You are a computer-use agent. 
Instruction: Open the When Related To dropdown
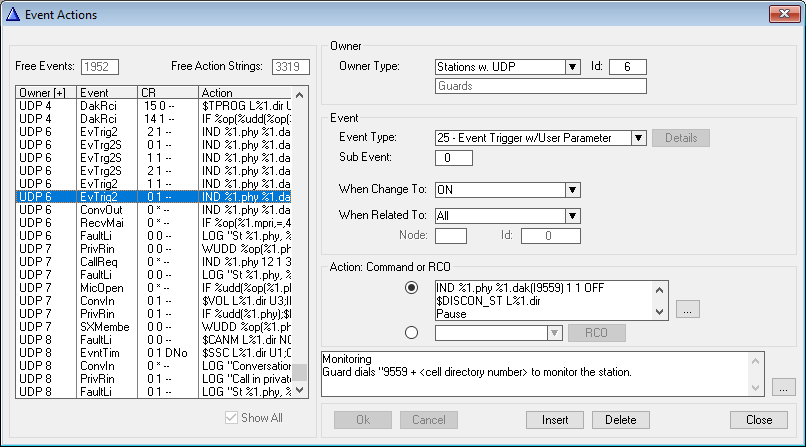point(572,215)
